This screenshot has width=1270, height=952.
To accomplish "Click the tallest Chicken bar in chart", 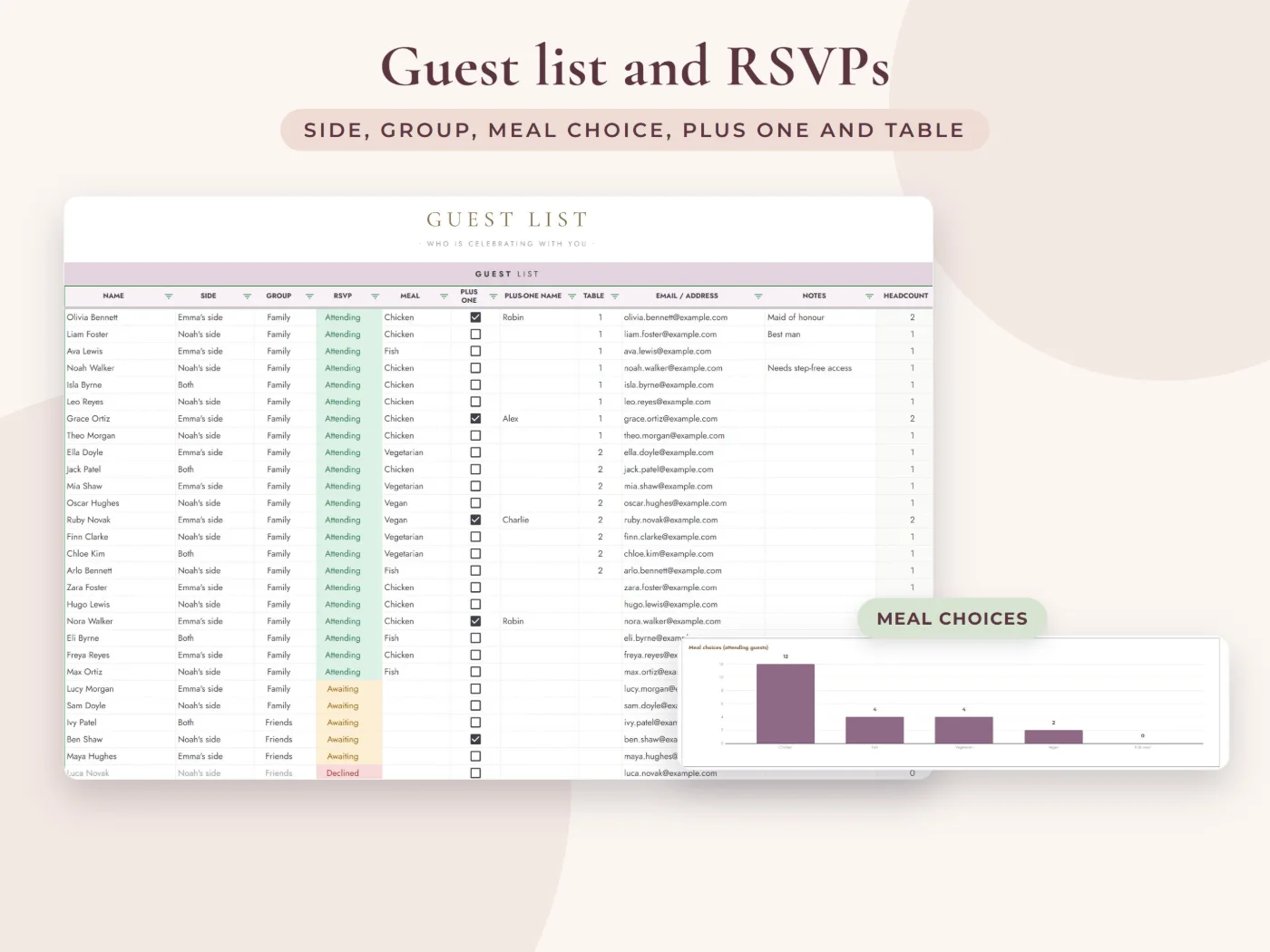I will pyautogui.click(x=786, y=704).
